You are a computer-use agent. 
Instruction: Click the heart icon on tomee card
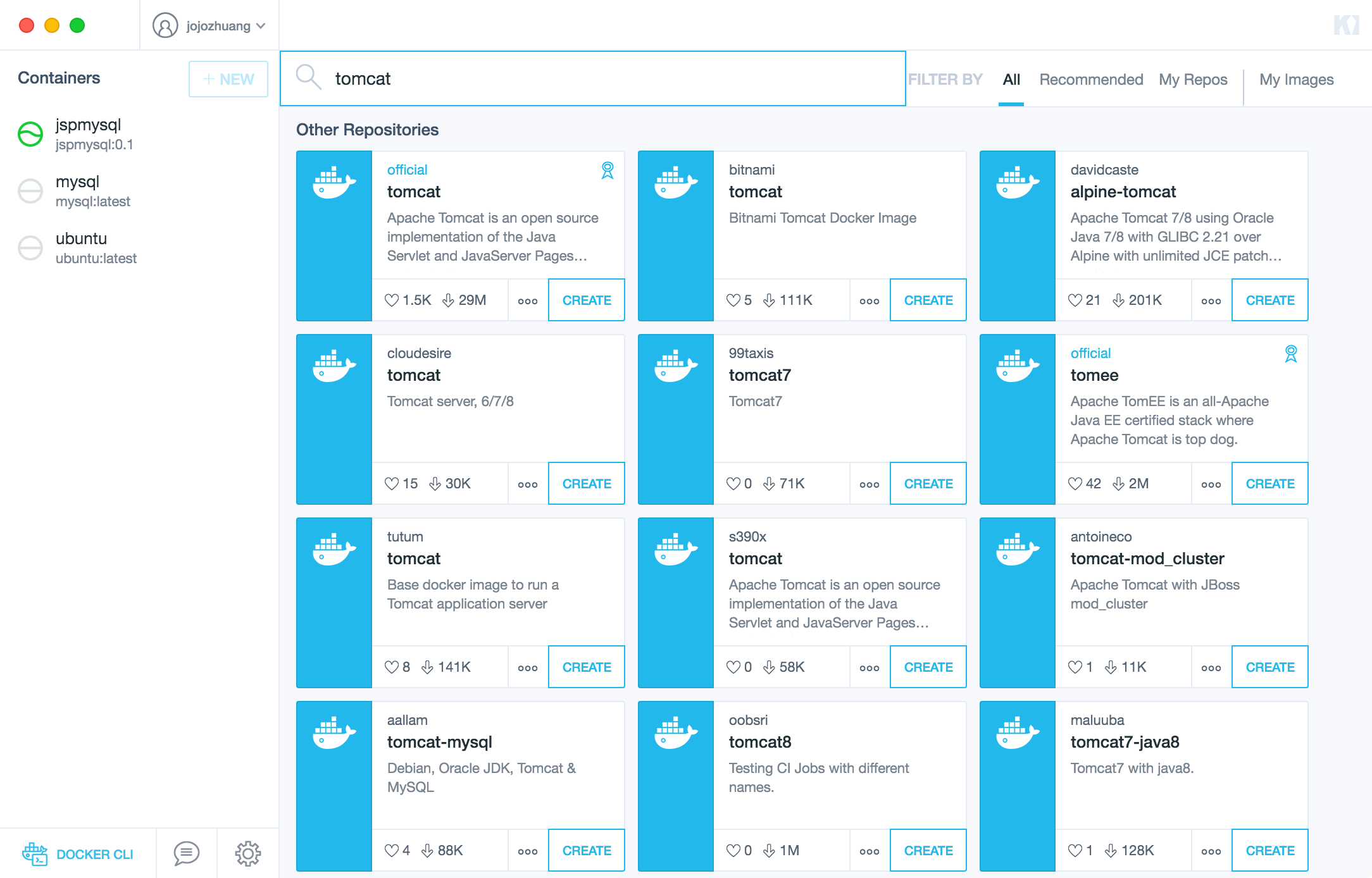tap(1075, 484)
